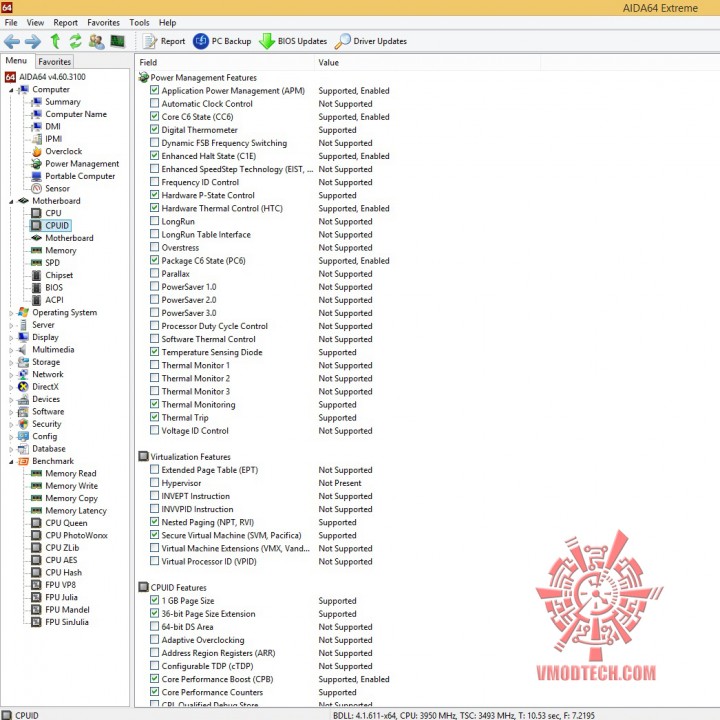720x720 pixels.
Task: Select the Portable Computer item
Action: click(x=73, y=176)
